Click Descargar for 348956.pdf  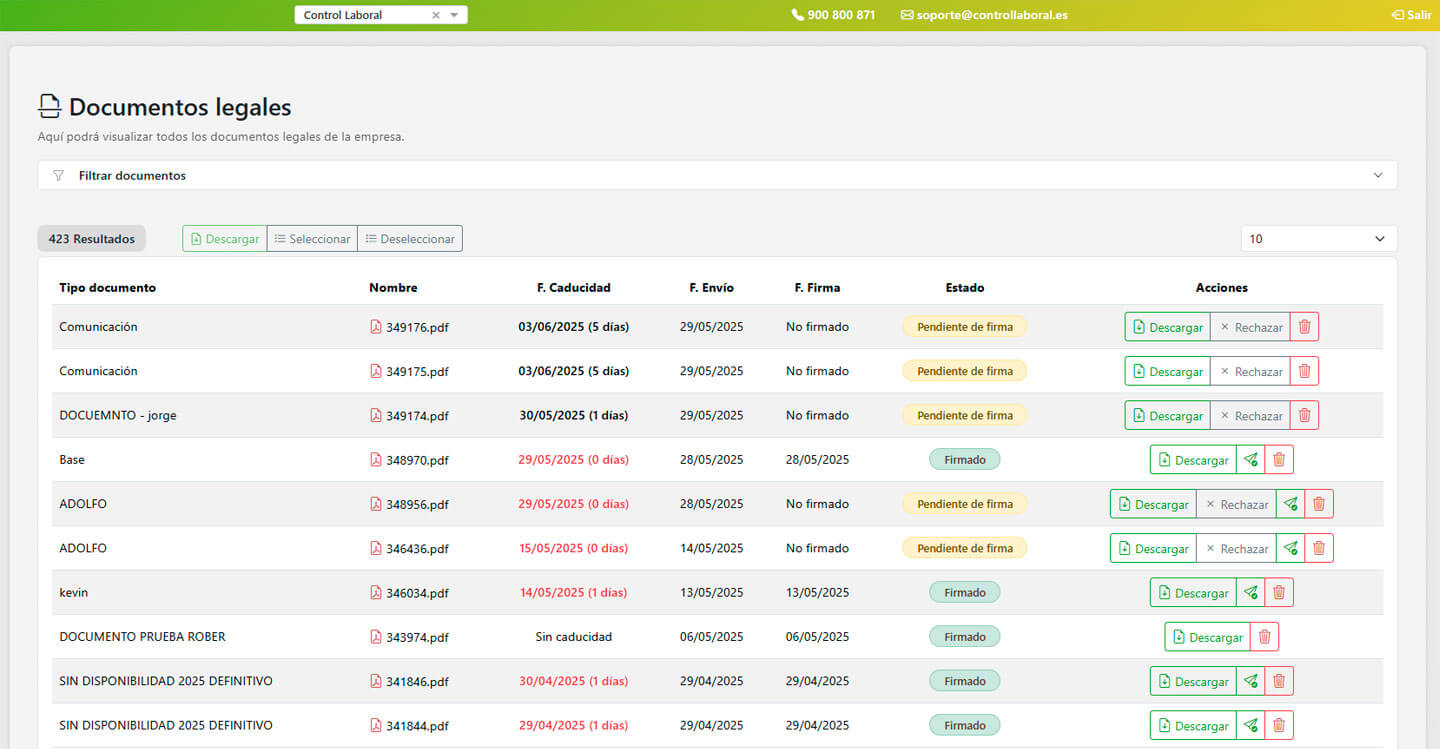tap(1153, 504)
